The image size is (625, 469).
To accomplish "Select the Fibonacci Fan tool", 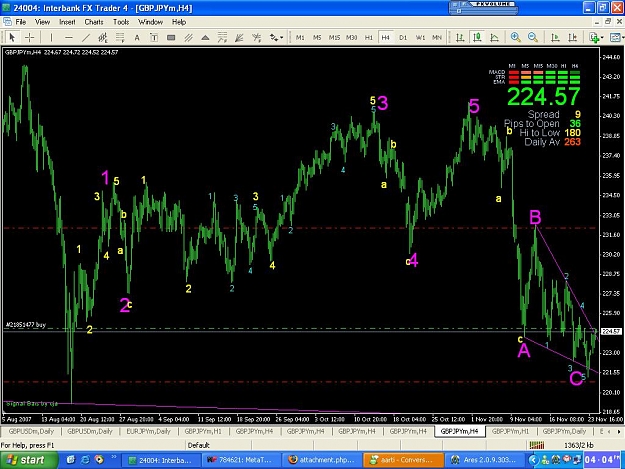I will [x=257, y=37].
